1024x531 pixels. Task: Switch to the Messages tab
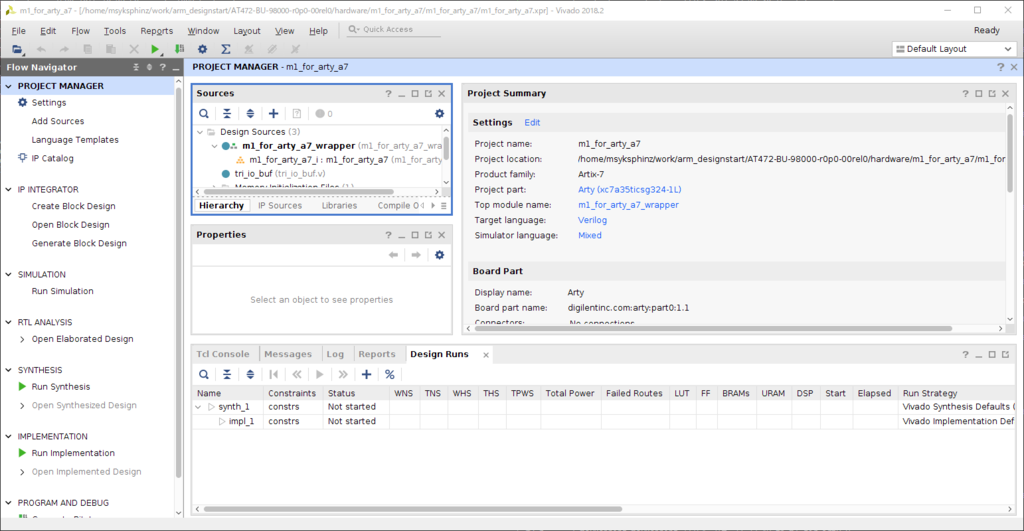[x=288, y=354]
